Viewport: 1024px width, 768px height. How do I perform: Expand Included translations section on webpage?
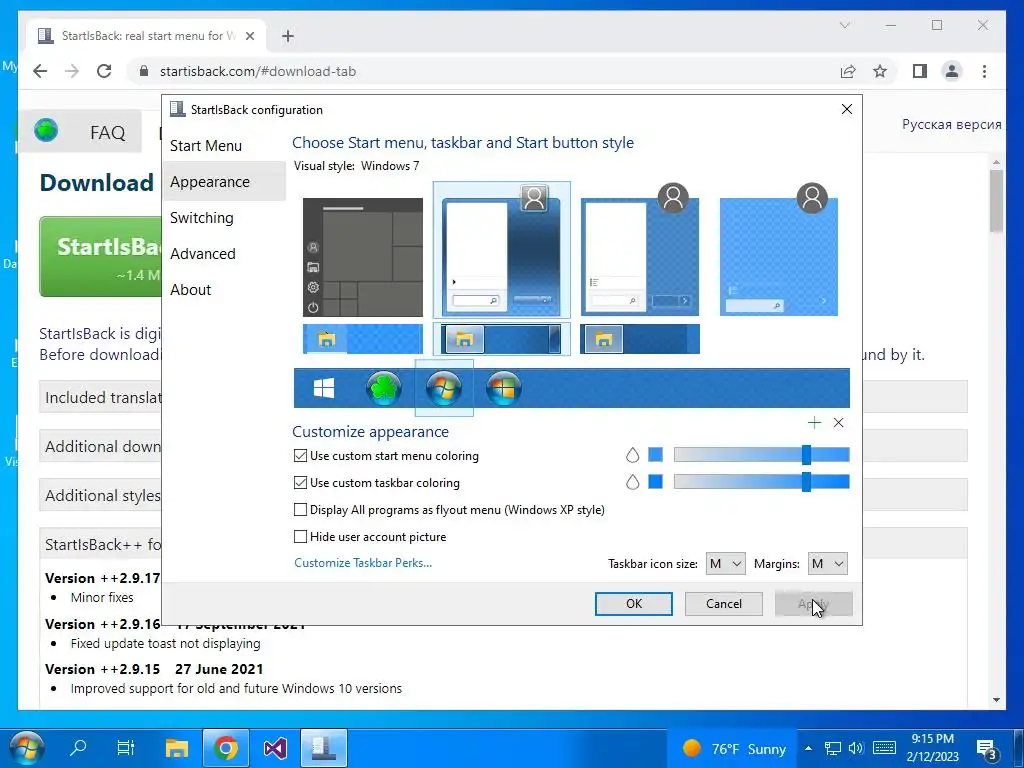pos(102,397)
